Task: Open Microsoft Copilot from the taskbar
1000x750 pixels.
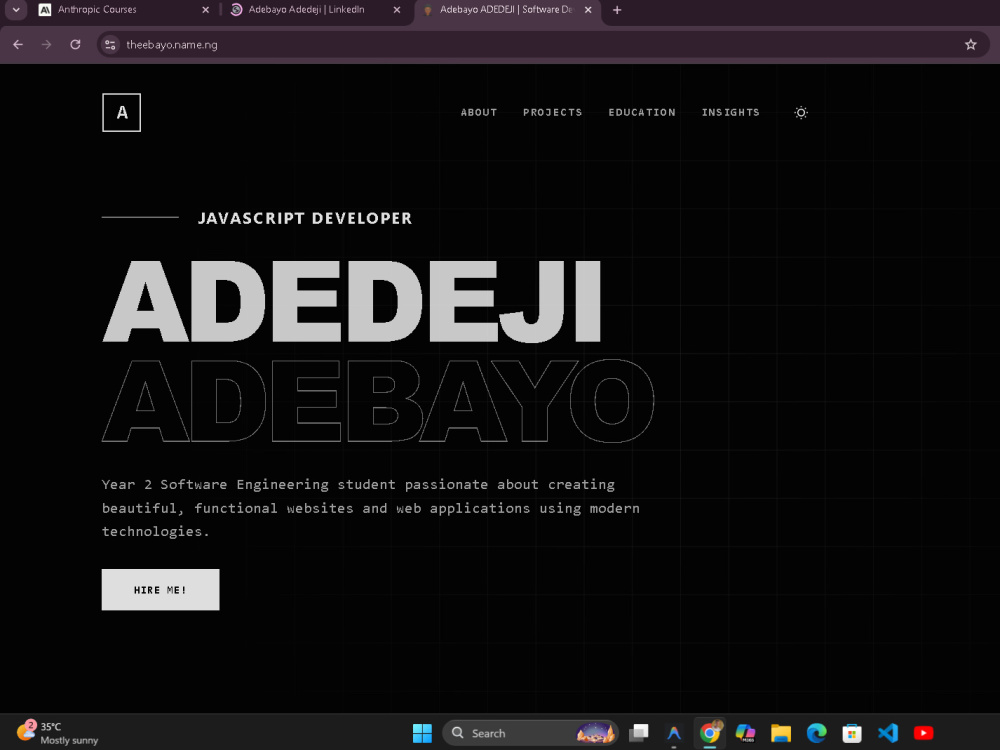Action: 745,733
